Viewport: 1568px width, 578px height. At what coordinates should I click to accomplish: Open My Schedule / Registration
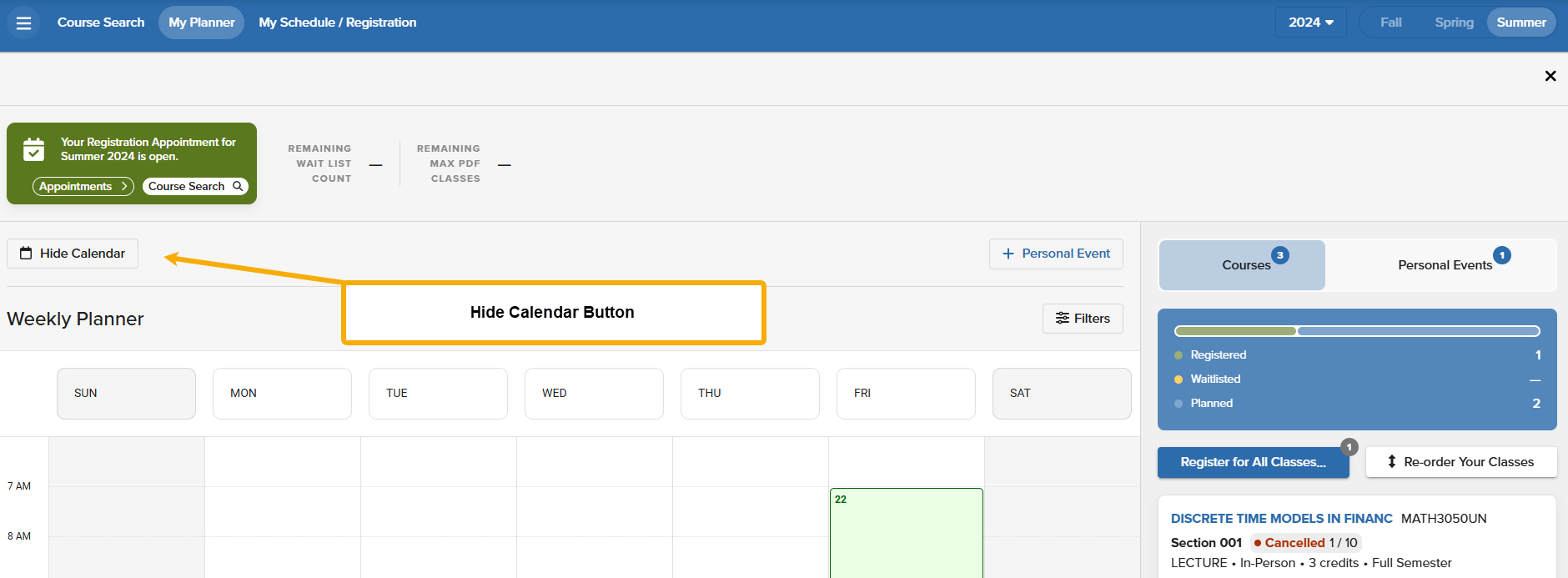(338, 23)
